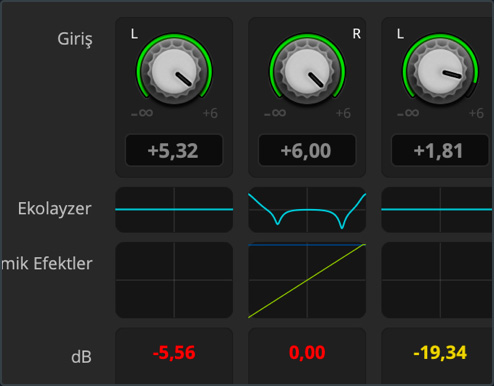The height and width of the screenshot is (386, 494).
Task: Edit the +5,32 input gain field
Action: click(x=174, y=150)
